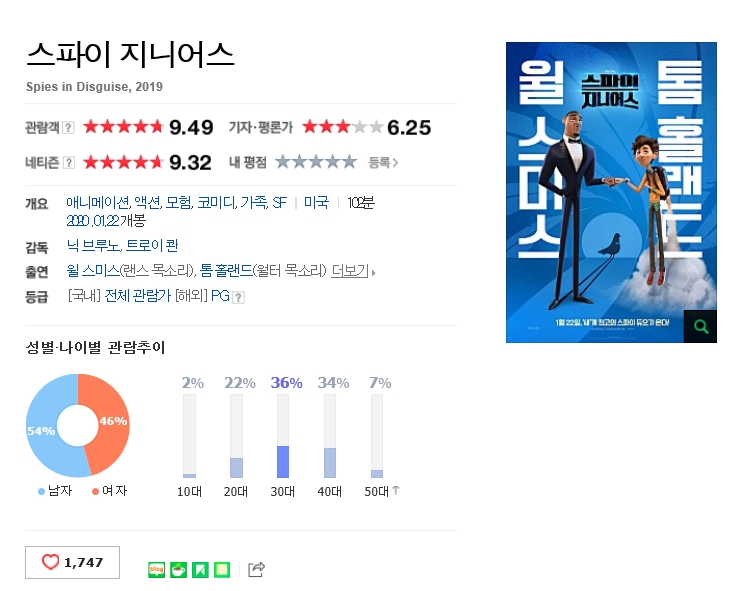
Task: Open actor 톰 홀랜드 link
Action: pos(226,271)
